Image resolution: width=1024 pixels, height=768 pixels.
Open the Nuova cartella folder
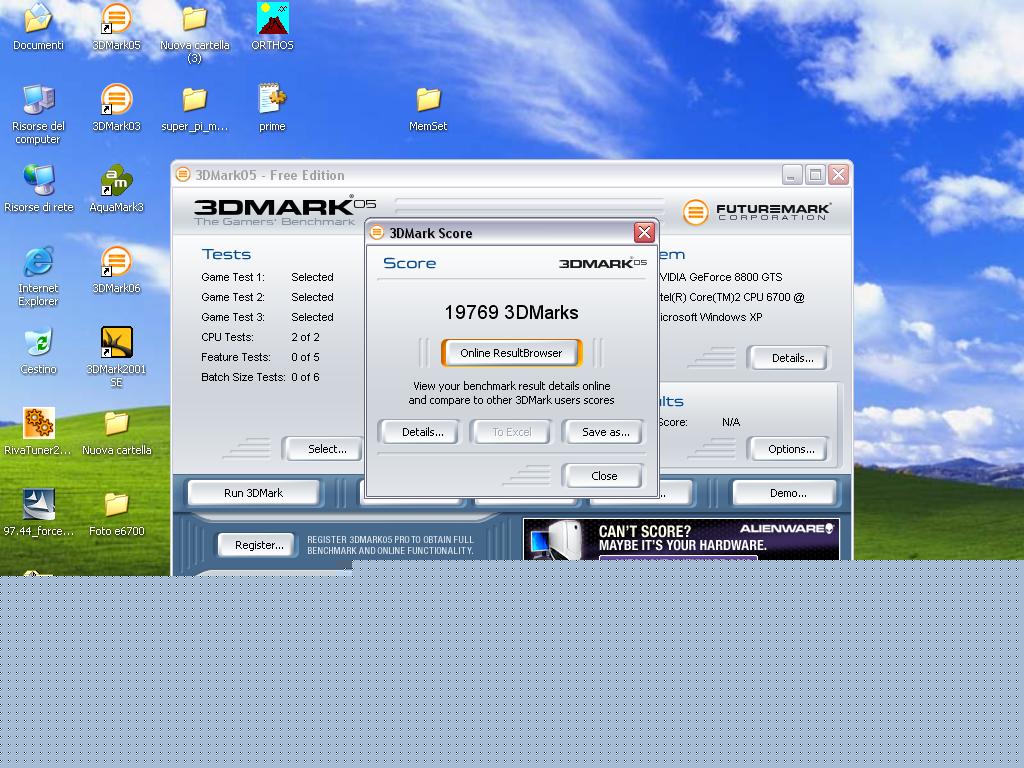(x=116, y=432)
